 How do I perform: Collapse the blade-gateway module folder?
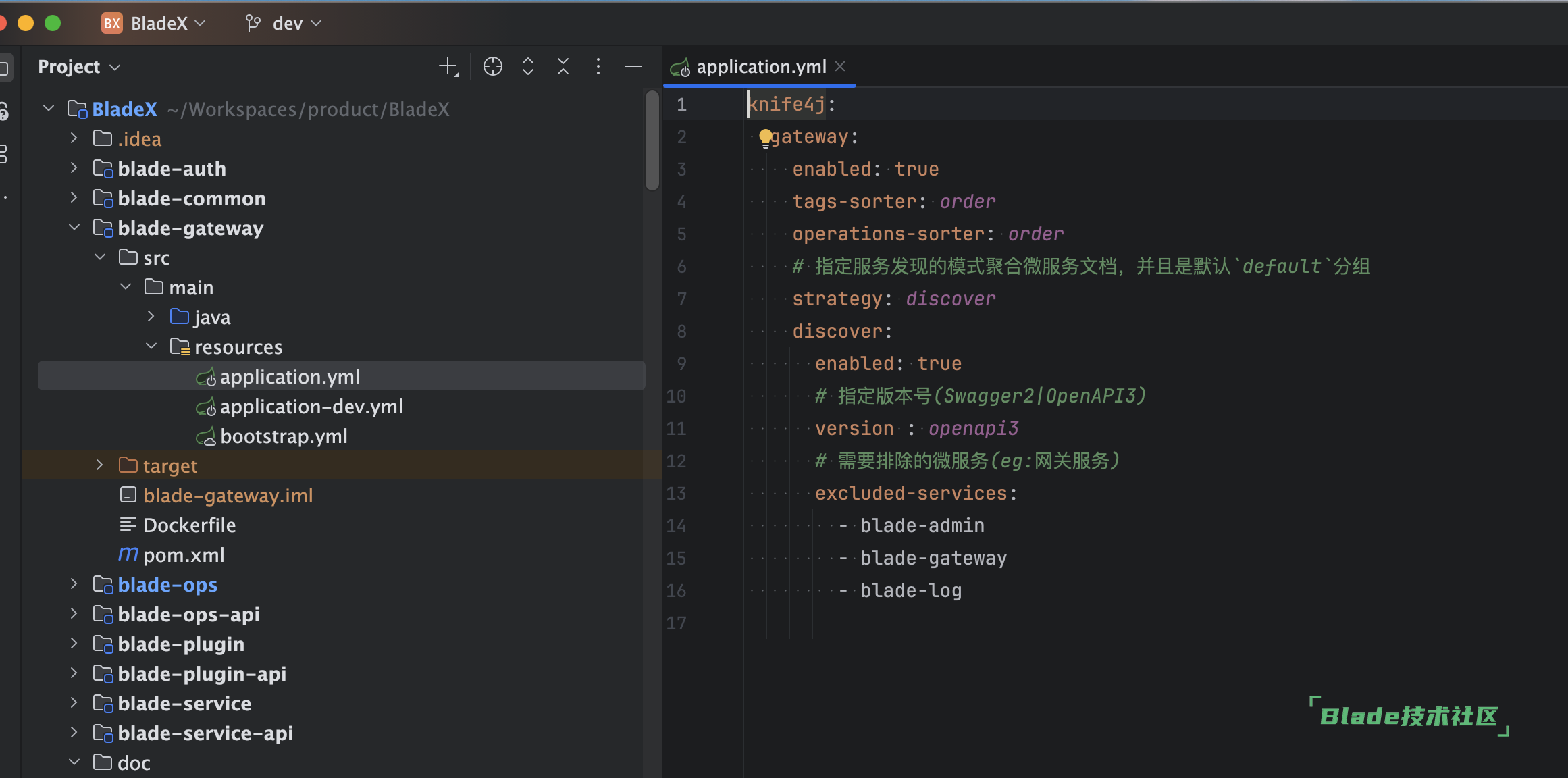74,228
